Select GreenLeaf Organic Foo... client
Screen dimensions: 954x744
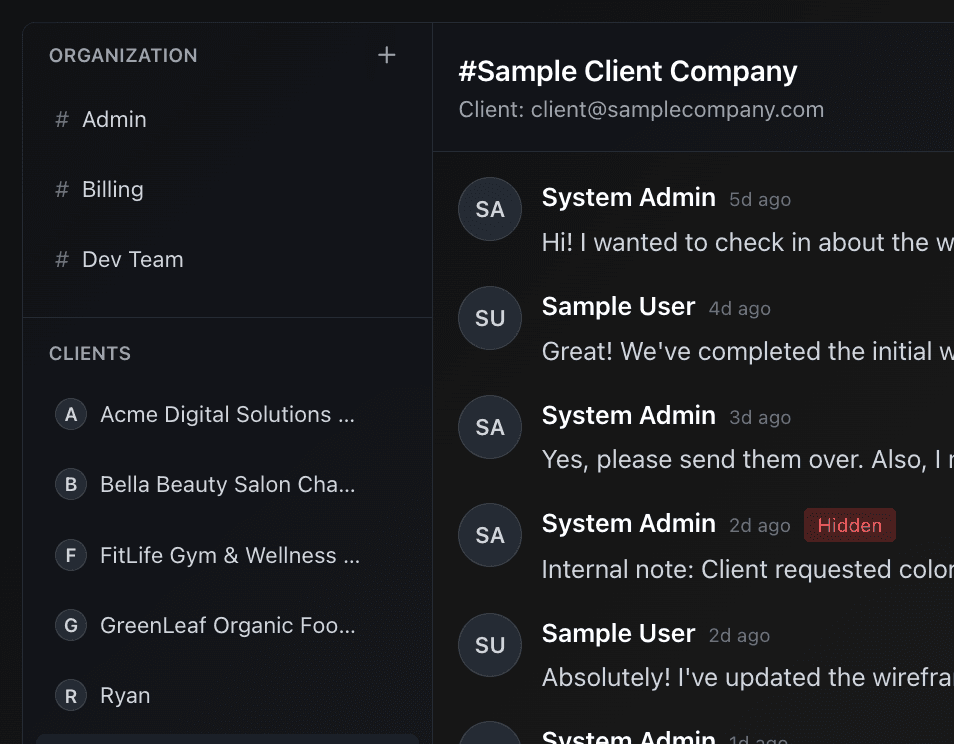228,625
